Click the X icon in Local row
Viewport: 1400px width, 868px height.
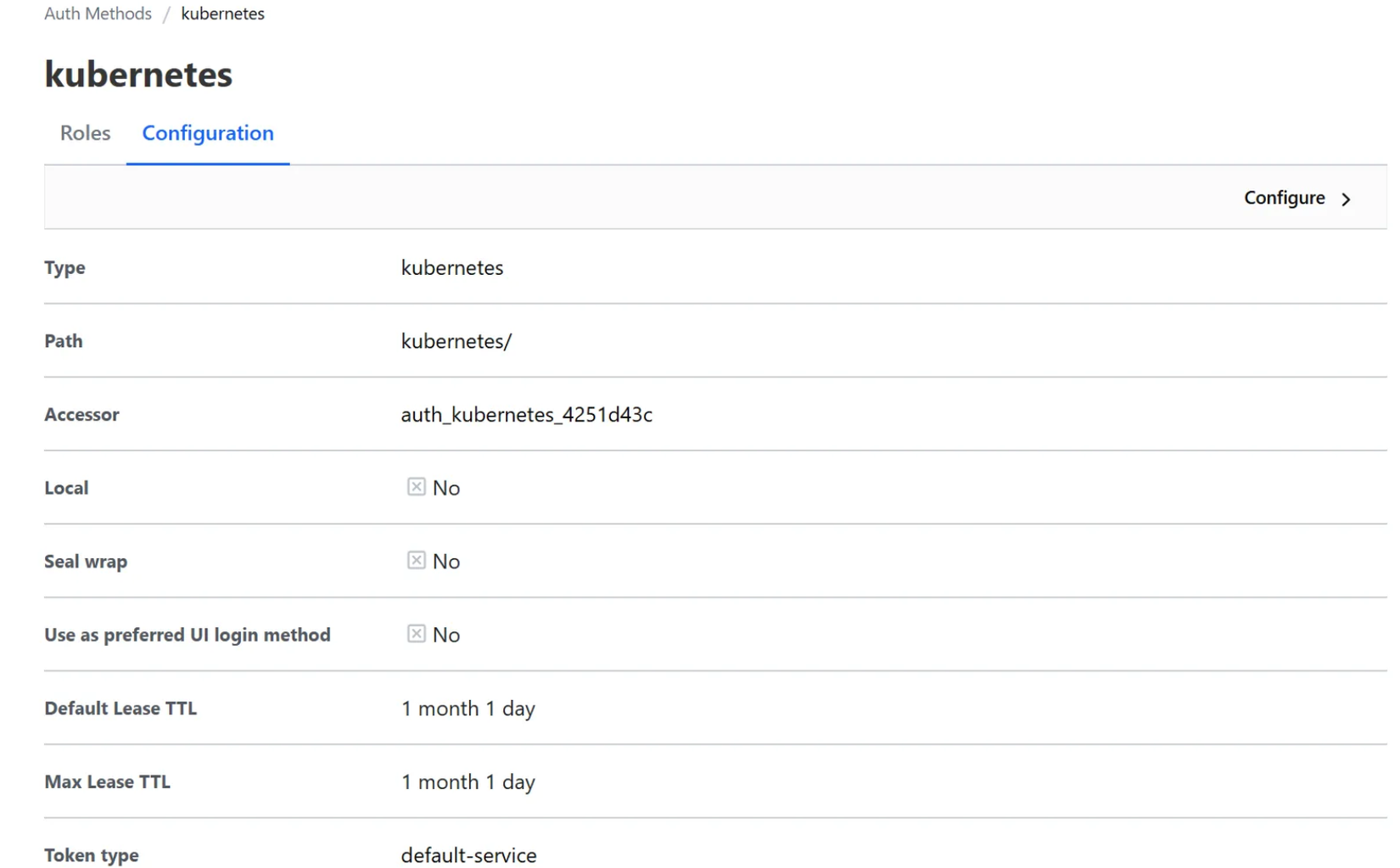point(416,487)
